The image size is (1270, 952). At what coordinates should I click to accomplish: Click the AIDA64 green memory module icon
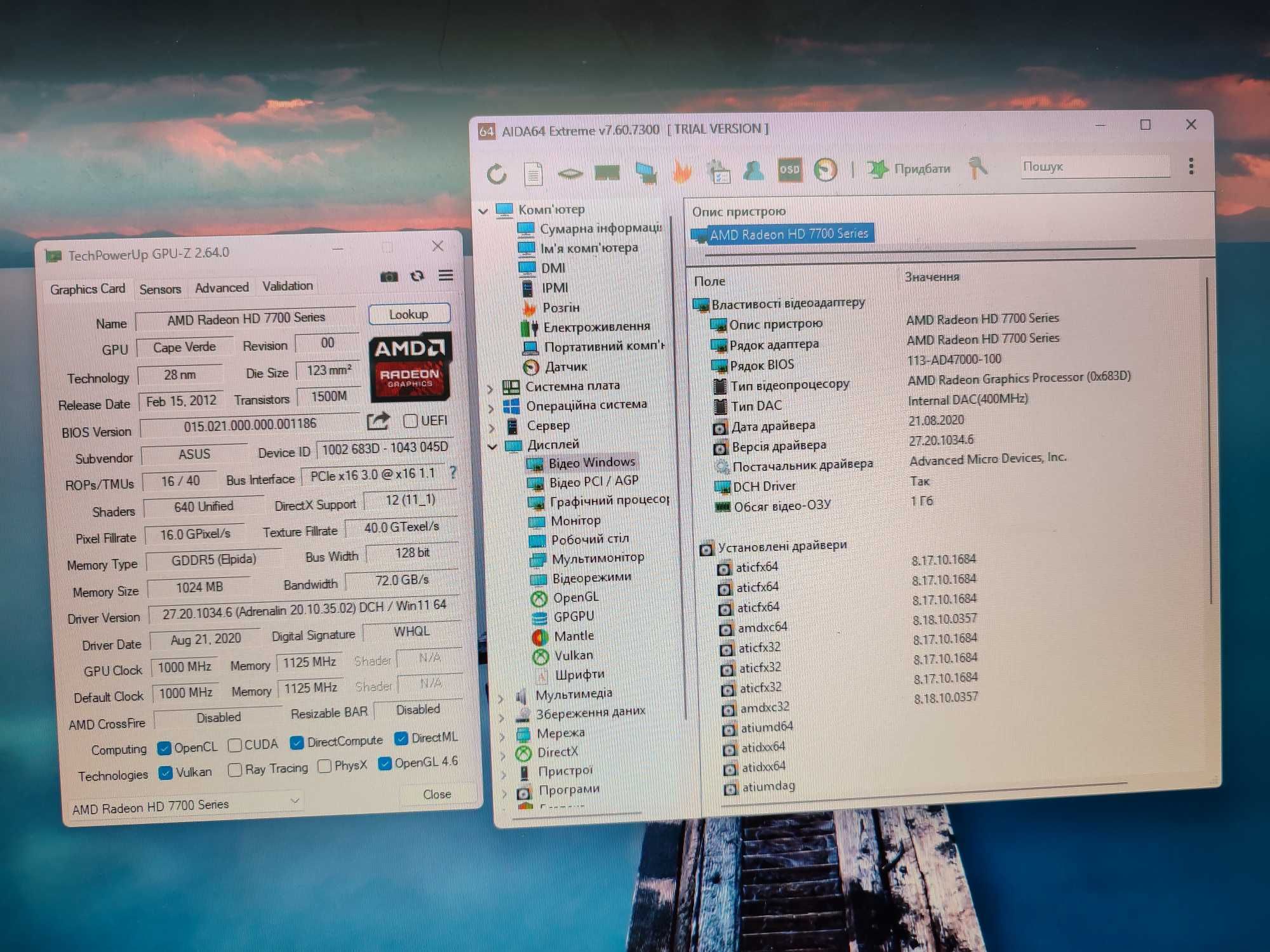point(607,172)
